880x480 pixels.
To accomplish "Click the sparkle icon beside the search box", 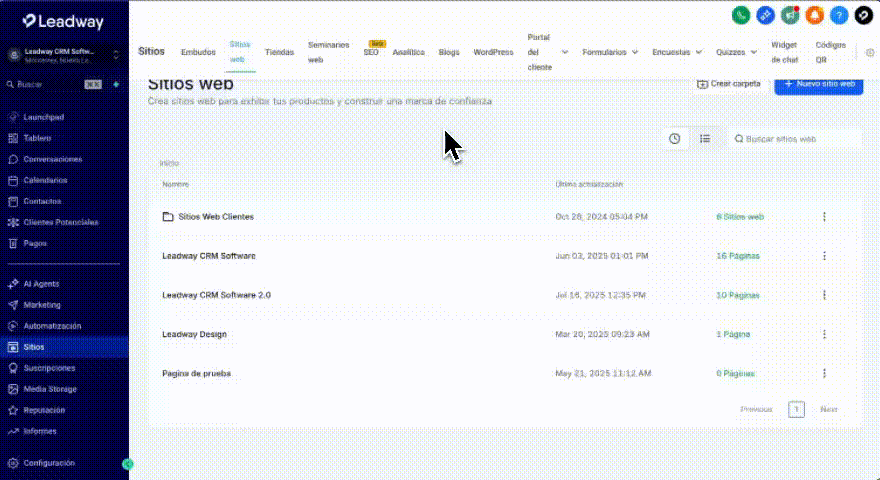I will click(x=116, y=84).
